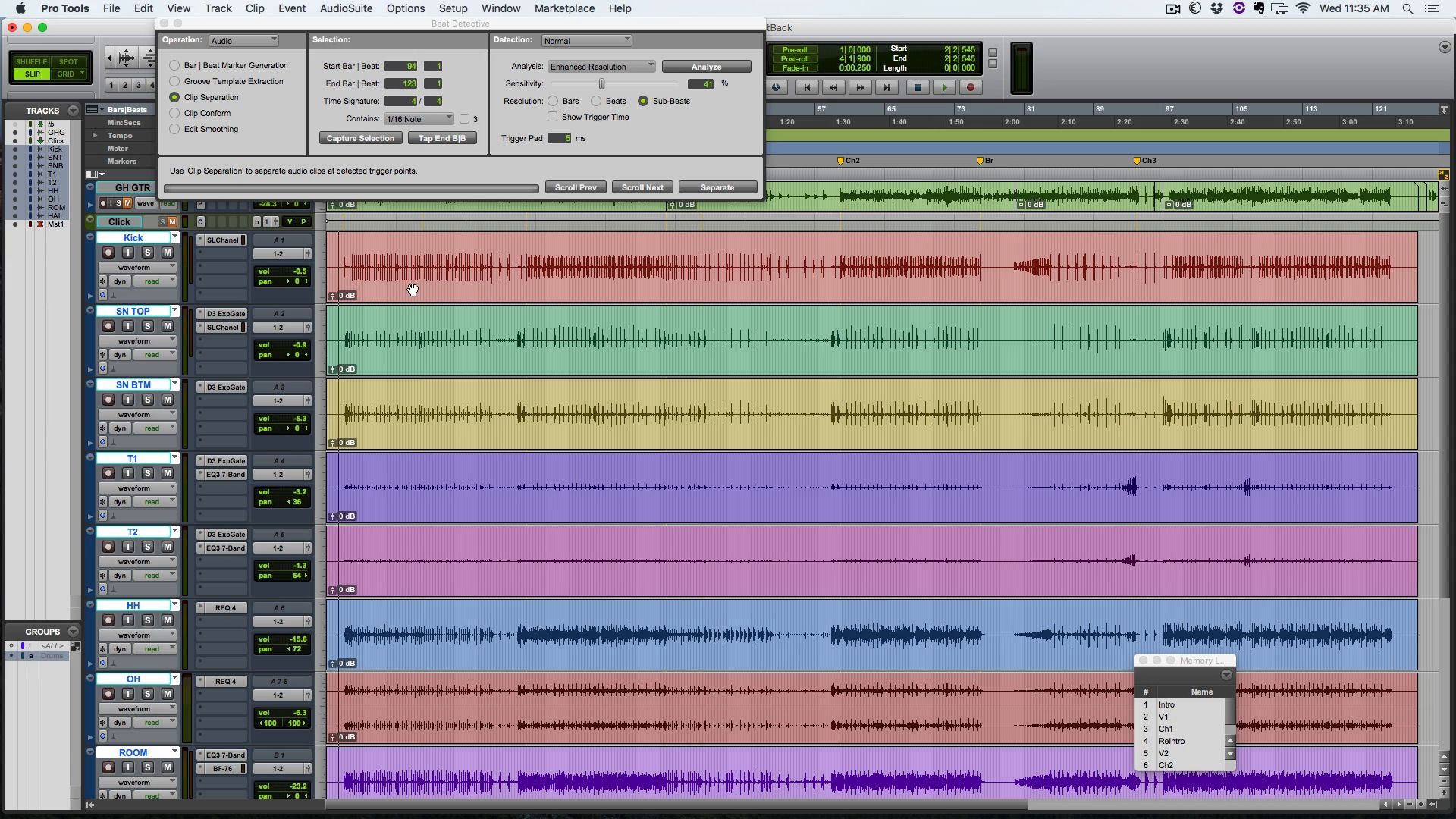Select Edit Smoothing radio option

click(x=175, y=129)
